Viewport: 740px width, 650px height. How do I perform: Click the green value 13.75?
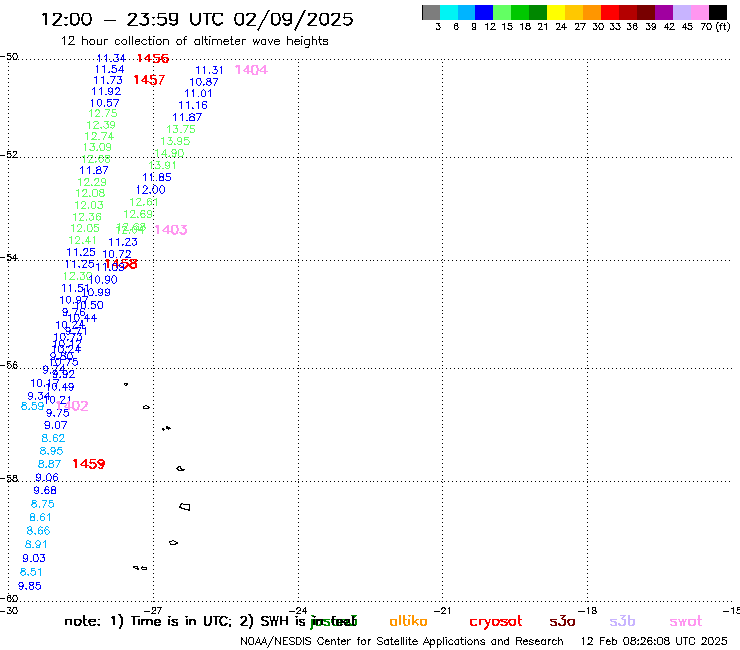(x=181, y=129)
